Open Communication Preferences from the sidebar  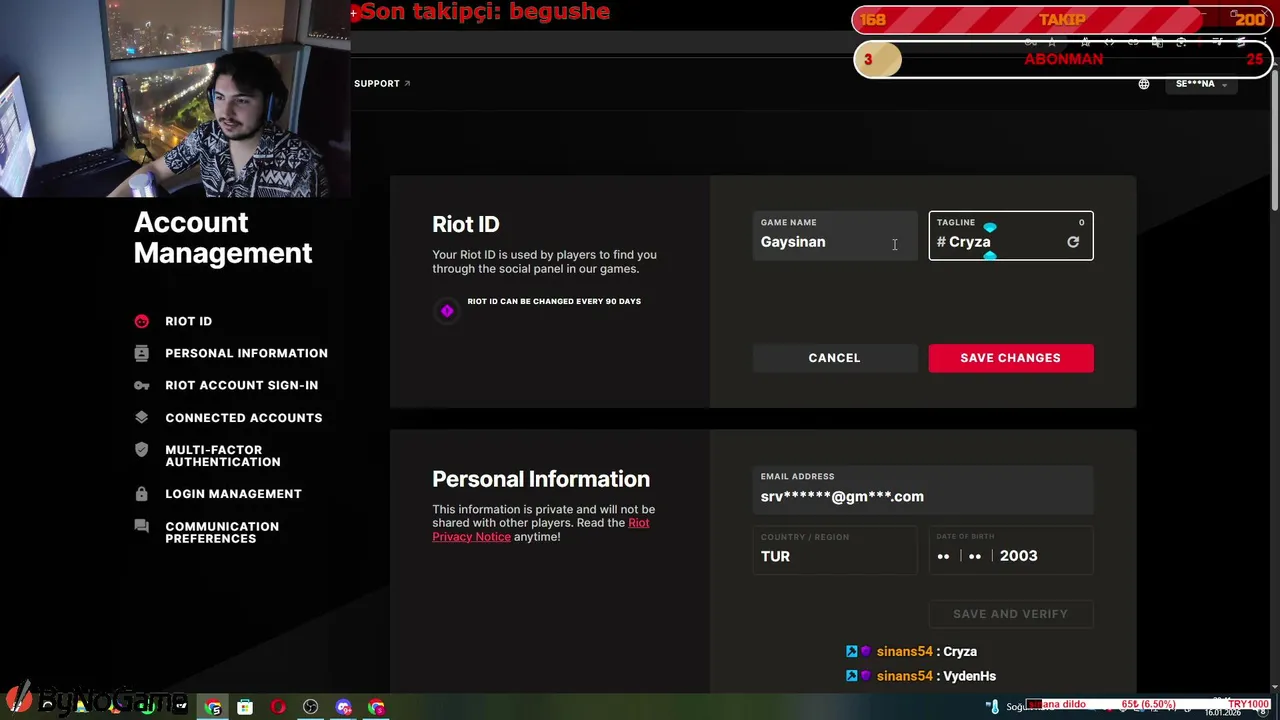tap(222, 532)
